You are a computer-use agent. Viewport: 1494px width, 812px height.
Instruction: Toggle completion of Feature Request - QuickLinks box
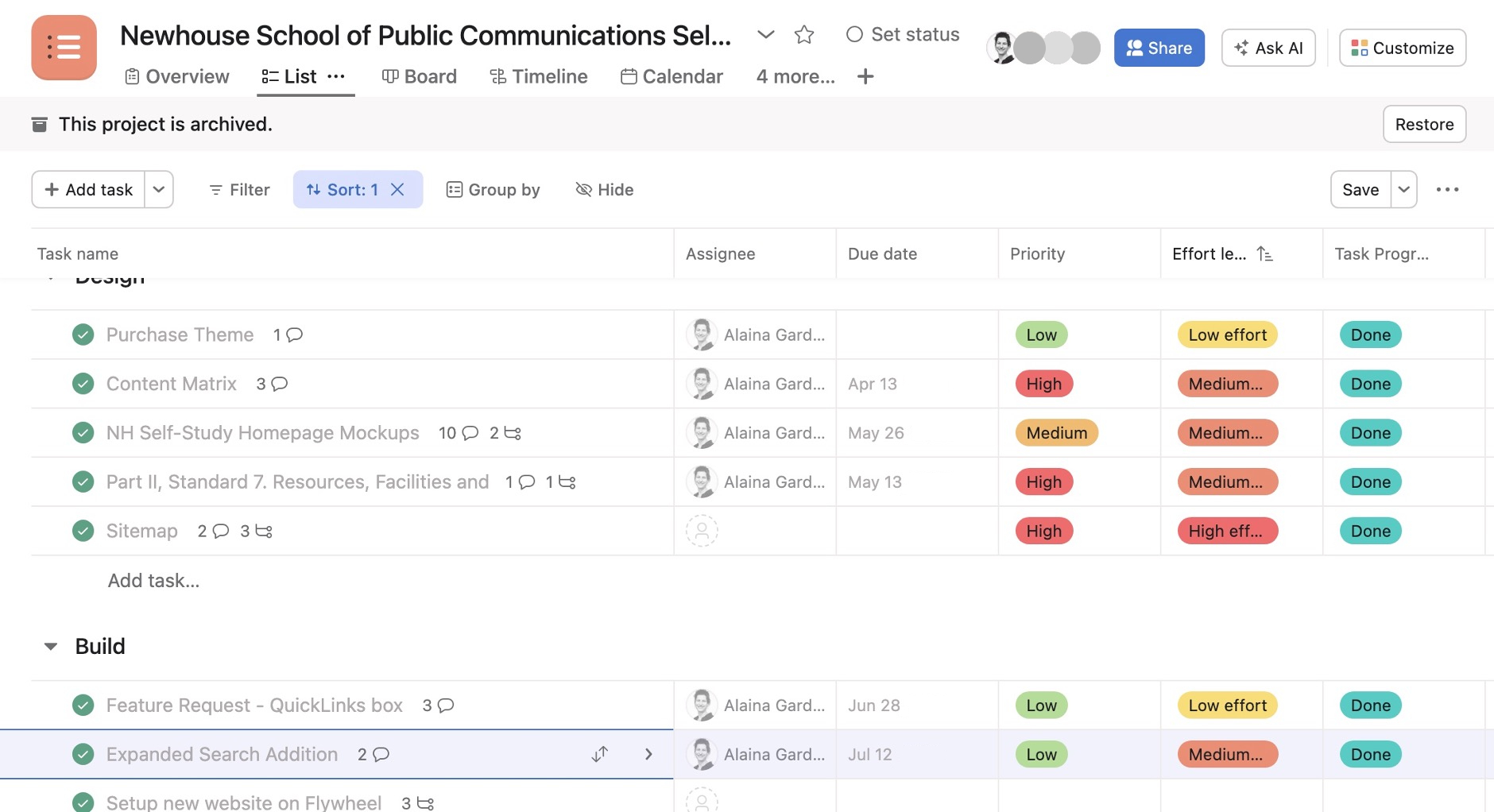tap(83, 706)
